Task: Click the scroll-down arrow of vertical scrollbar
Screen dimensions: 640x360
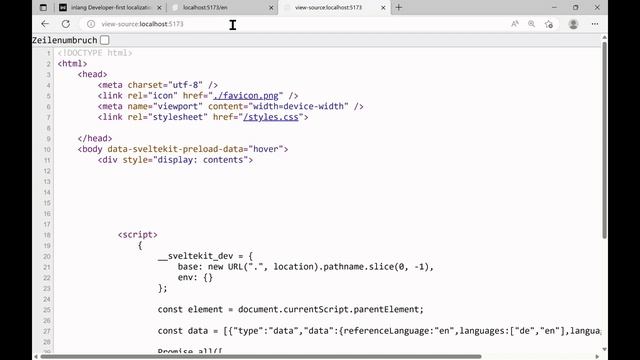Action: click(x=604, y=350)
